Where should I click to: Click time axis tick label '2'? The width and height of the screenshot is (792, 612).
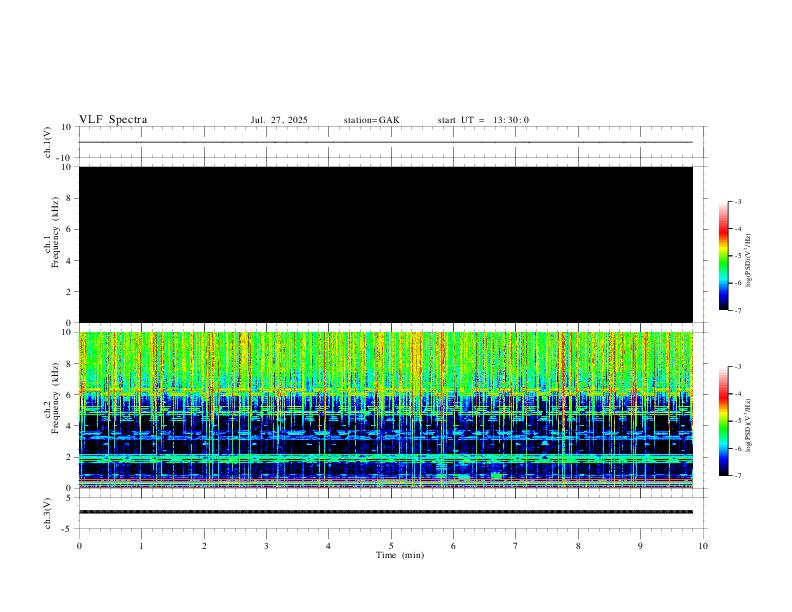pos(204,546)
